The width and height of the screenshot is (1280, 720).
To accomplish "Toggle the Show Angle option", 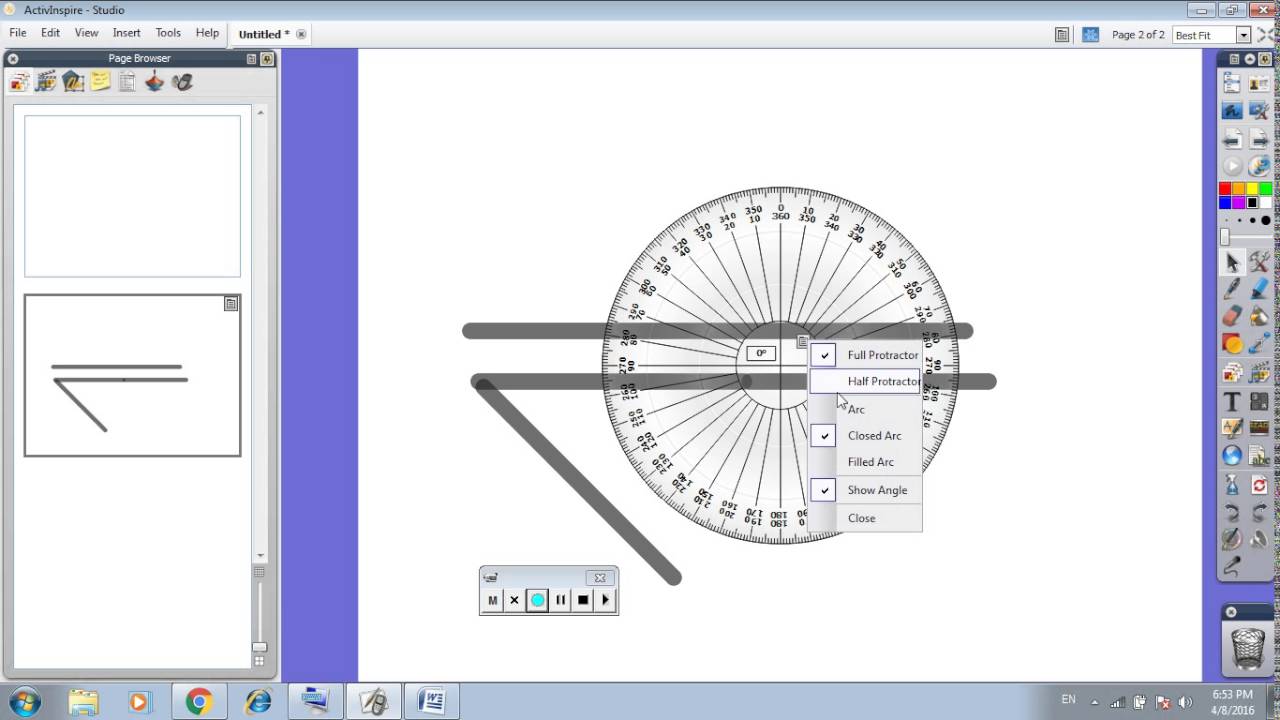I will click(x=865, y=490).
